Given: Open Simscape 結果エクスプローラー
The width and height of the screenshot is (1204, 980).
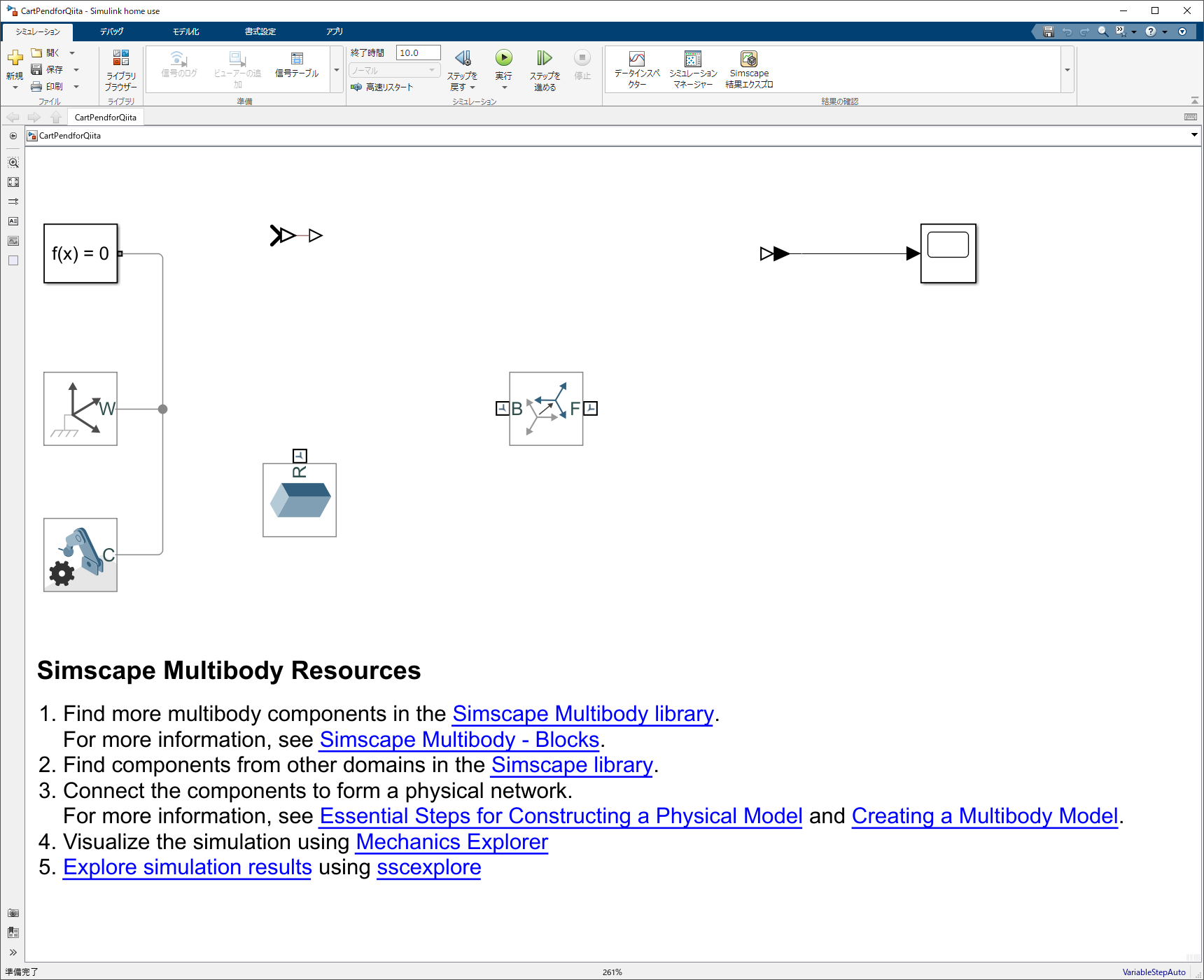Looking at the screenshot, I should [x=748, y=68].
